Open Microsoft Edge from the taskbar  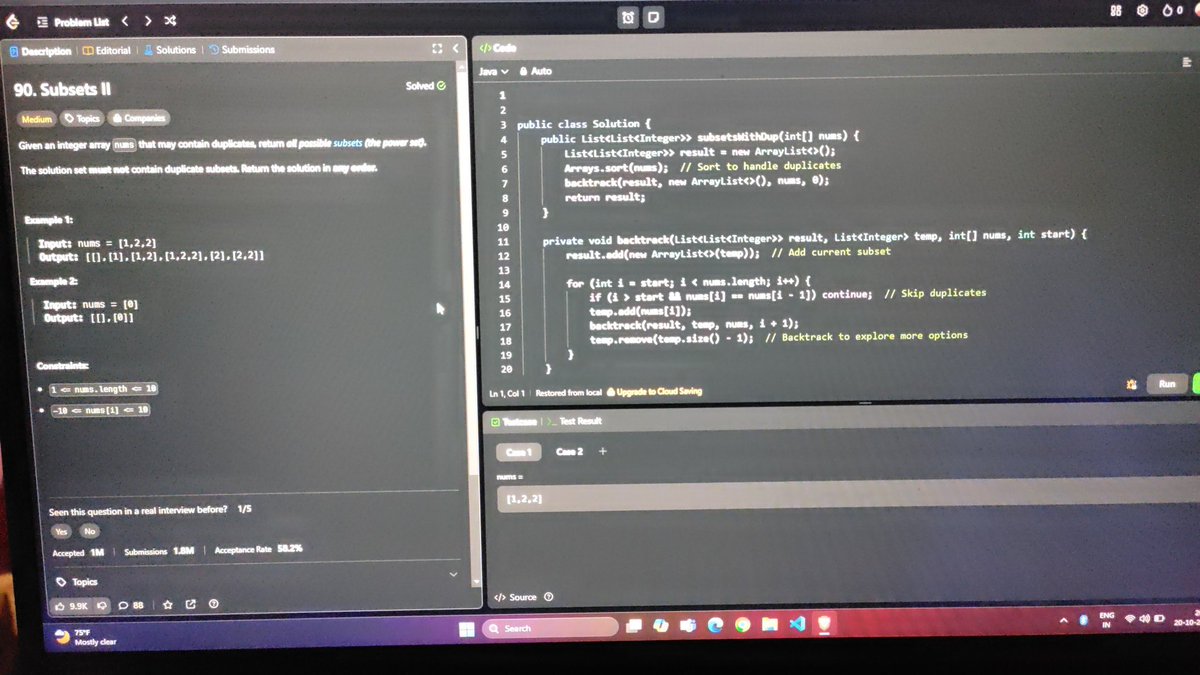(716, 624)
